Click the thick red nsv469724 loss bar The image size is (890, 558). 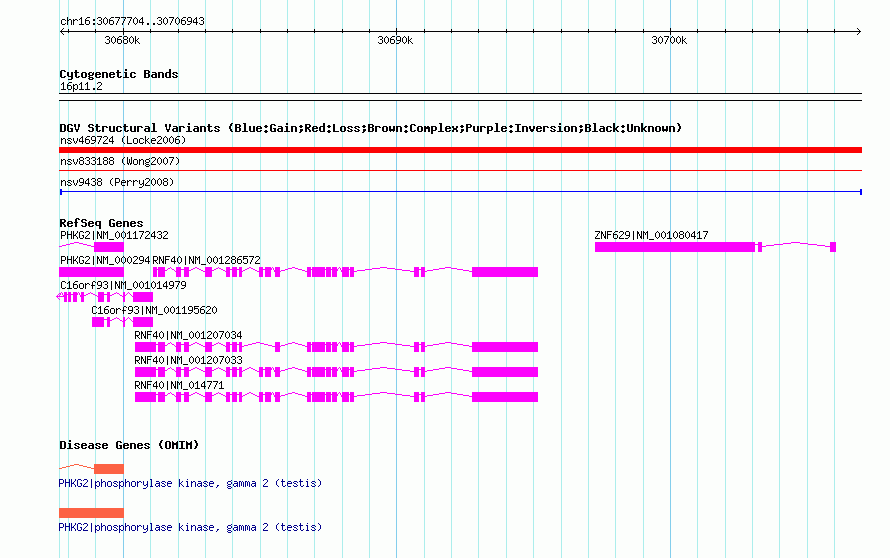pyautogui.click(x=460, y=150)
